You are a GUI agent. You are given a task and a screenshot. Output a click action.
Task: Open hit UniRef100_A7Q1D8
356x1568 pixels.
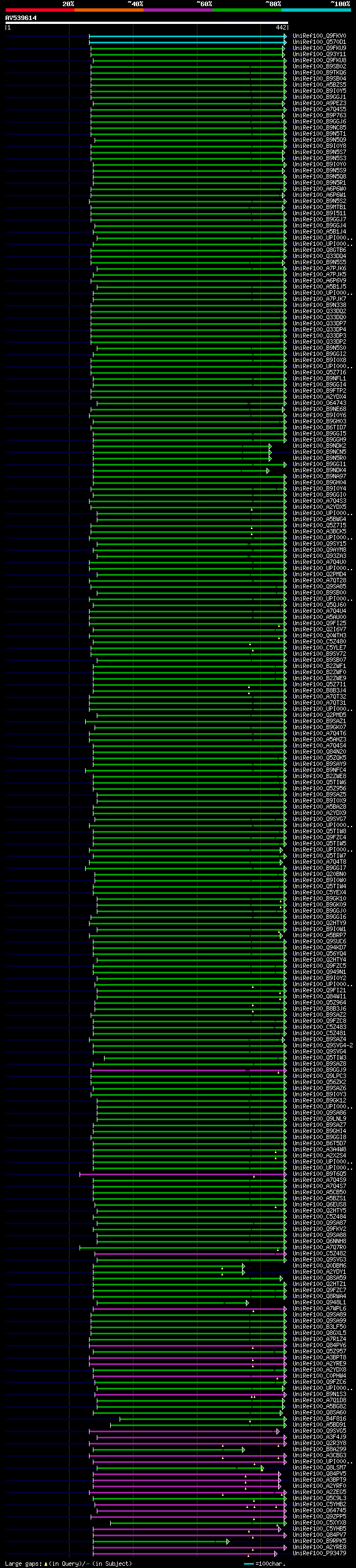coord(319,1400)
